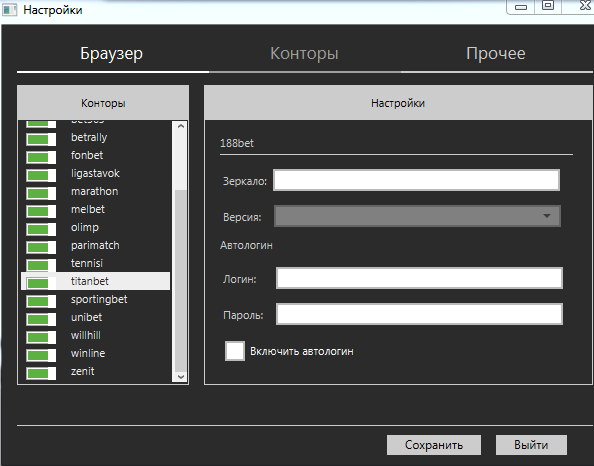The width and height of the screenshot is (594, 466).
Task: Toggle the fonbet bookmaker switch
Action: [41, 157]
